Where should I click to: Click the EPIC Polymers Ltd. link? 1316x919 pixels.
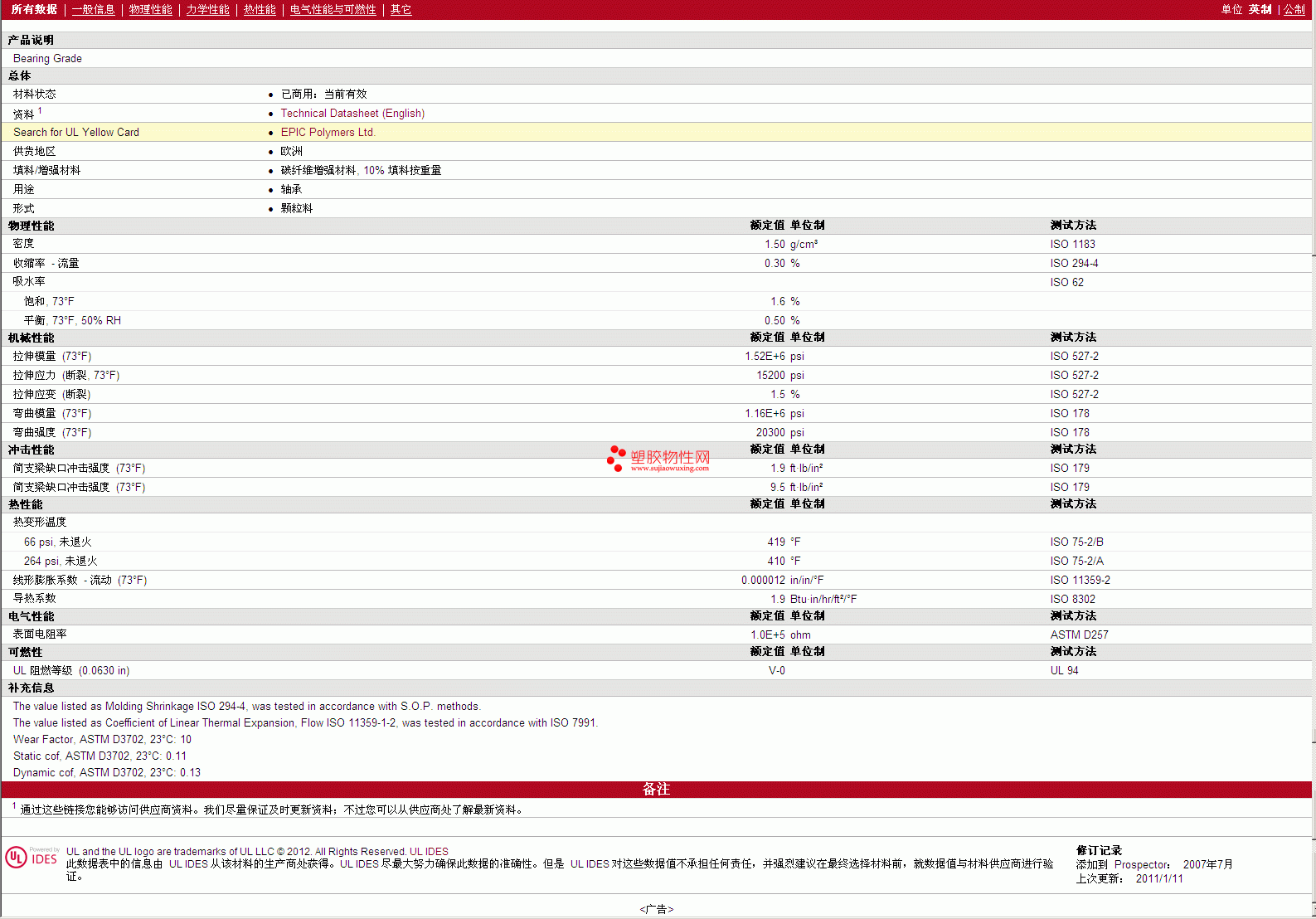coord(328,133)
